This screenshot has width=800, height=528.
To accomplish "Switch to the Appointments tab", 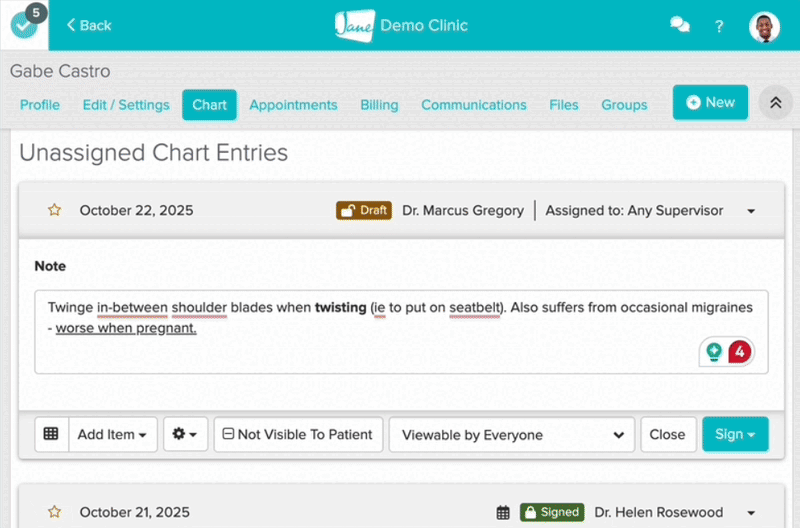I will [x=293, y=105].
